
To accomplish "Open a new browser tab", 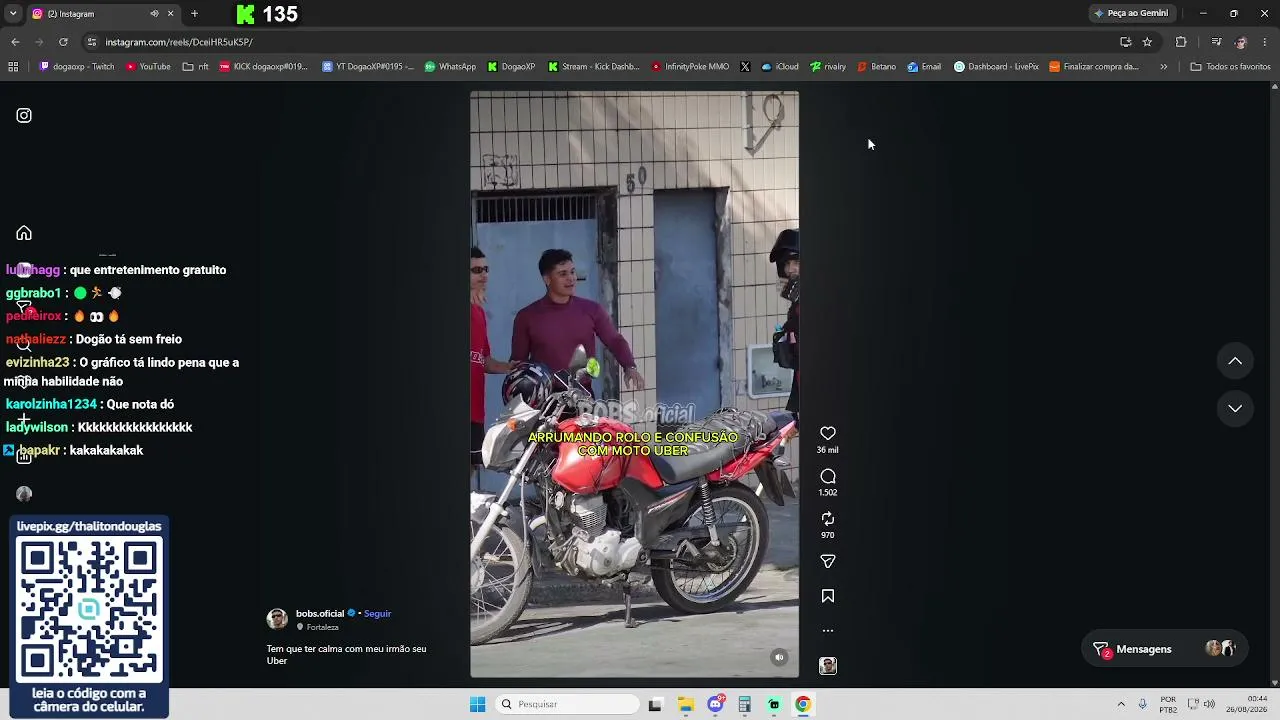I will click(194, 14).
